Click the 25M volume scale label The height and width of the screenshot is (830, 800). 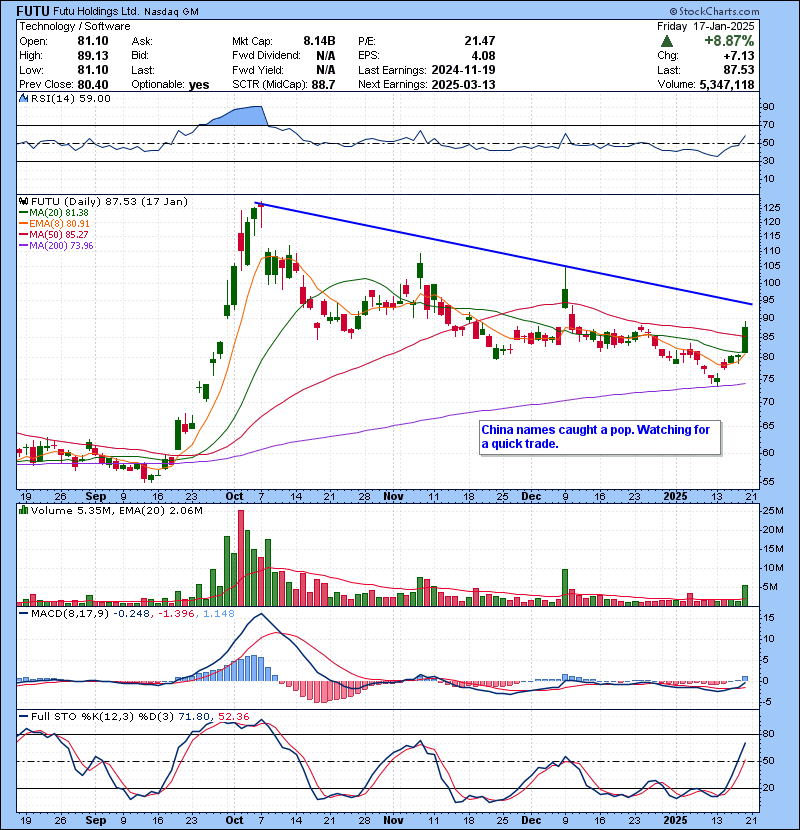(772, 511)
